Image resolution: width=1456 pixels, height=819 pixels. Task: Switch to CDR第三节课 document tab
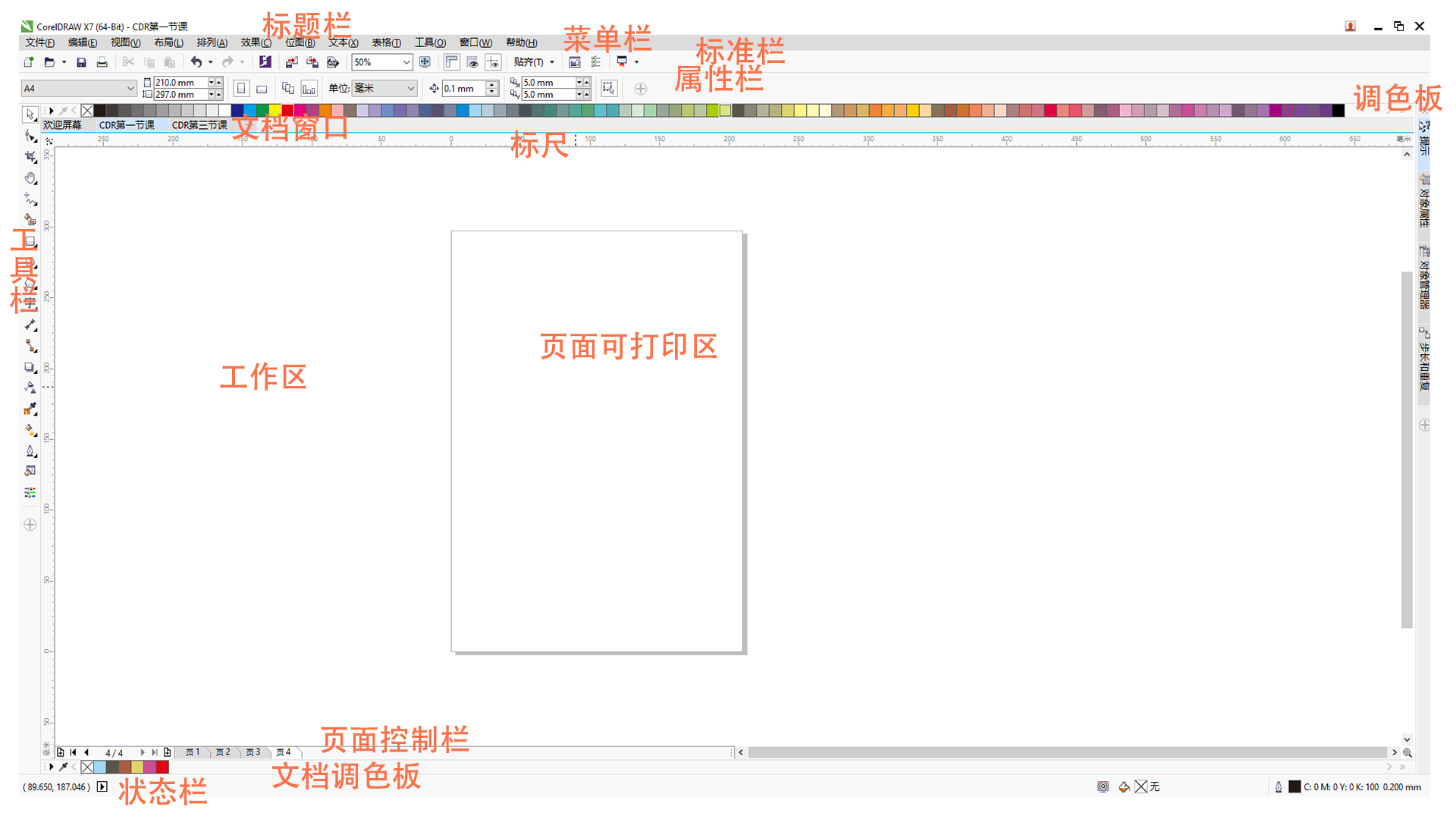click(x=199, y=125)
